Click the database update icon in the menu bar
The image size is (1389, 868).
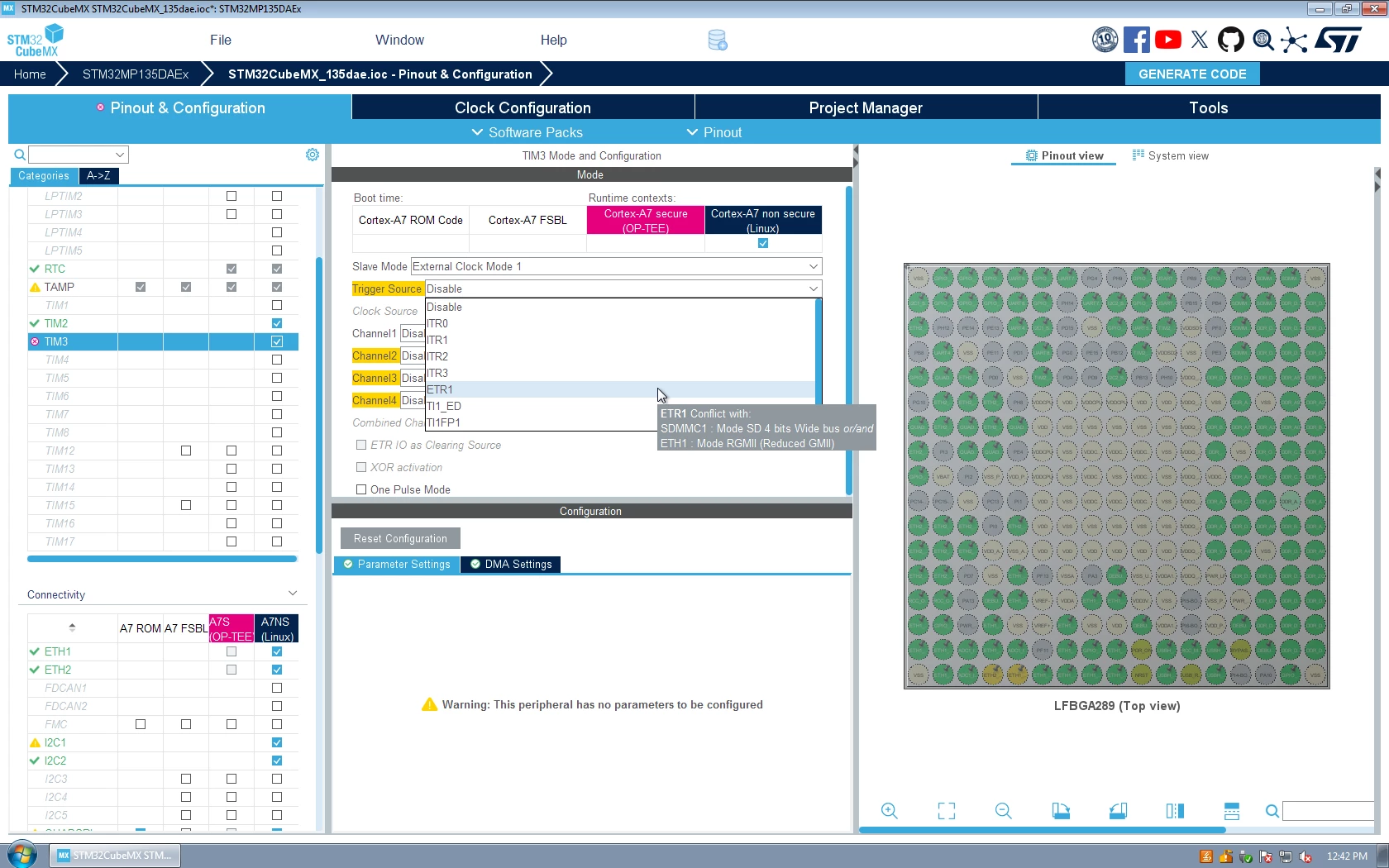point(718,40)
